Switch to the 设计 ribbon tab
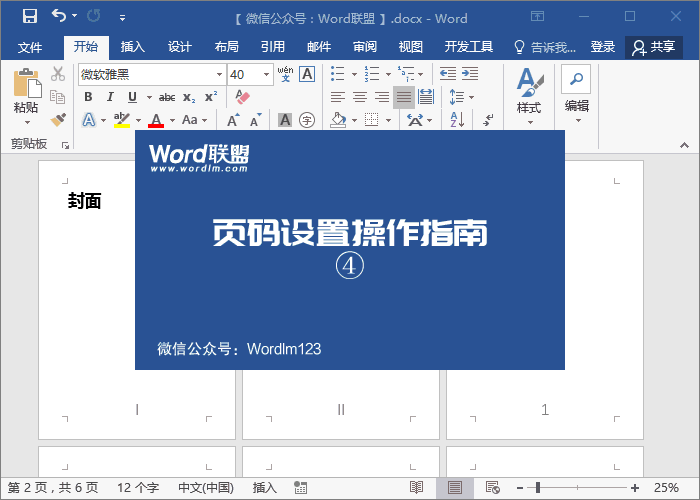The width and height of the screenshot is (700, 500). pos(179,47)
